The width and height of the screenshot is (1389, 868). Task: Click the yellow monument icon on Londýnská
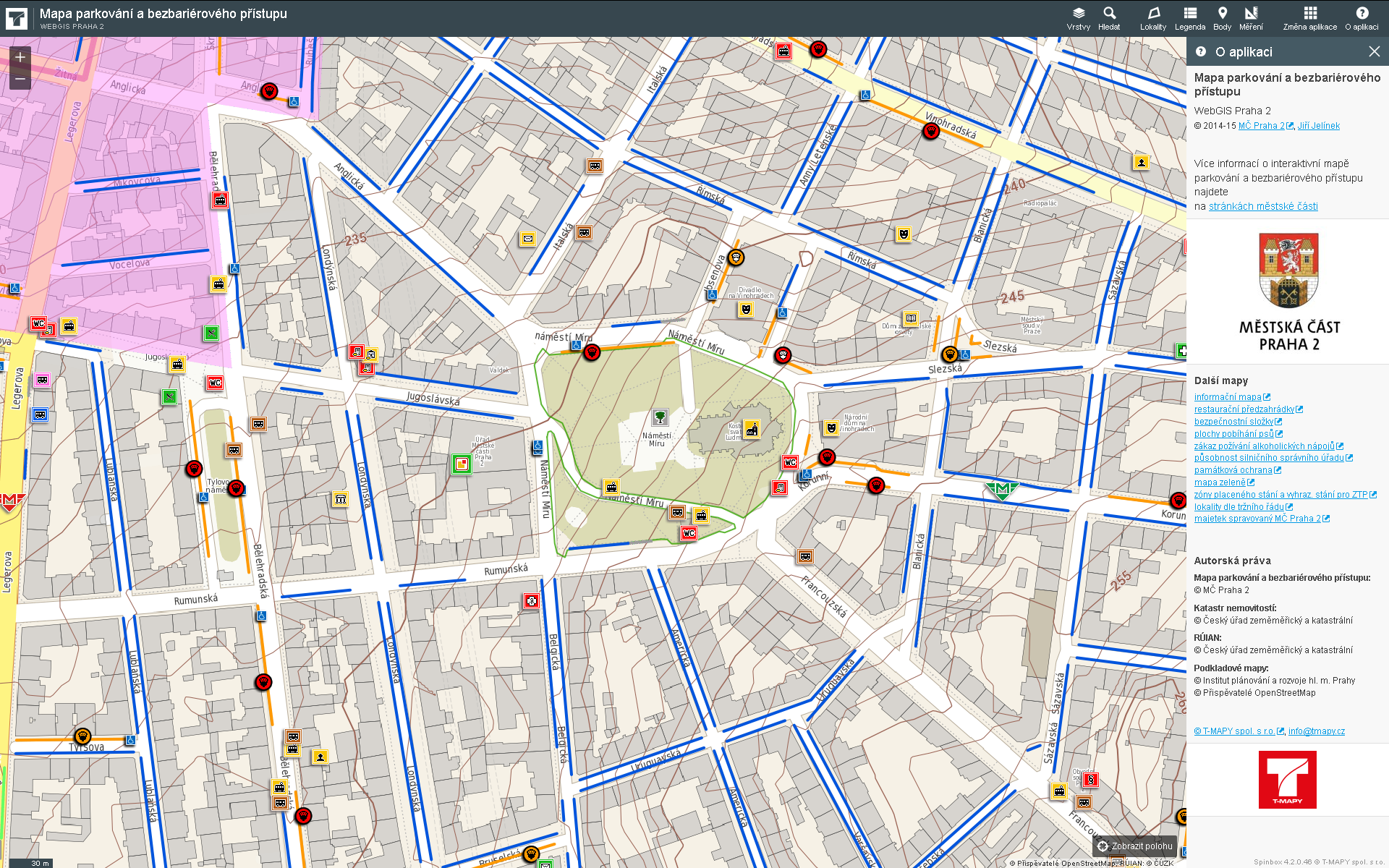pyautogui.click(x=341, y=499)
